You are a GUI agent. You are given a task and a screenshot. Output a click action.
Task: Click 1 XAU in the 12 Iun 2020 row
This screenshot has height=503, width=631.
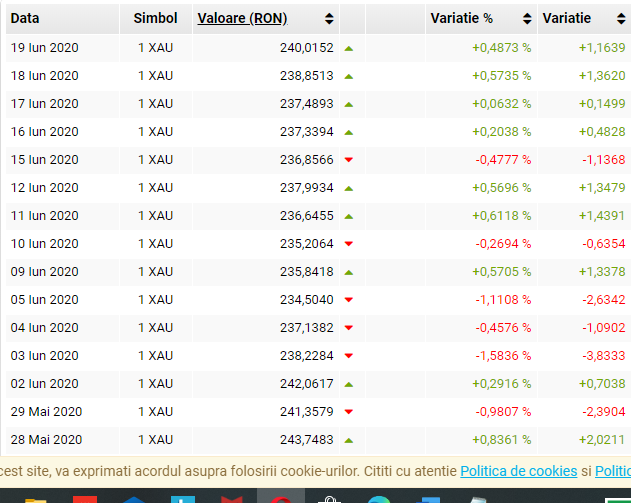(x=155, y=187)
